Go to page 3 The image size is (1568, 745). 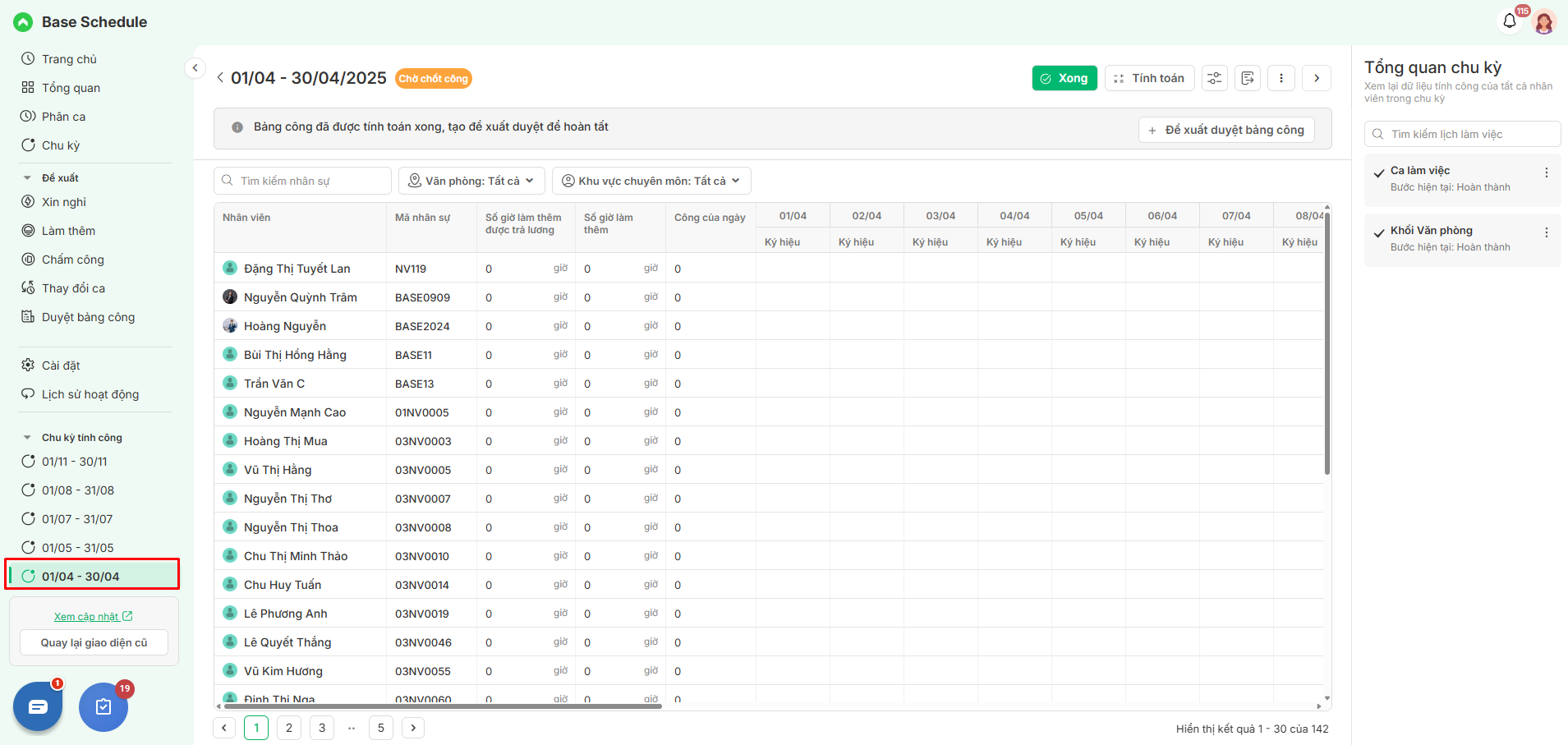click(322, 728)
